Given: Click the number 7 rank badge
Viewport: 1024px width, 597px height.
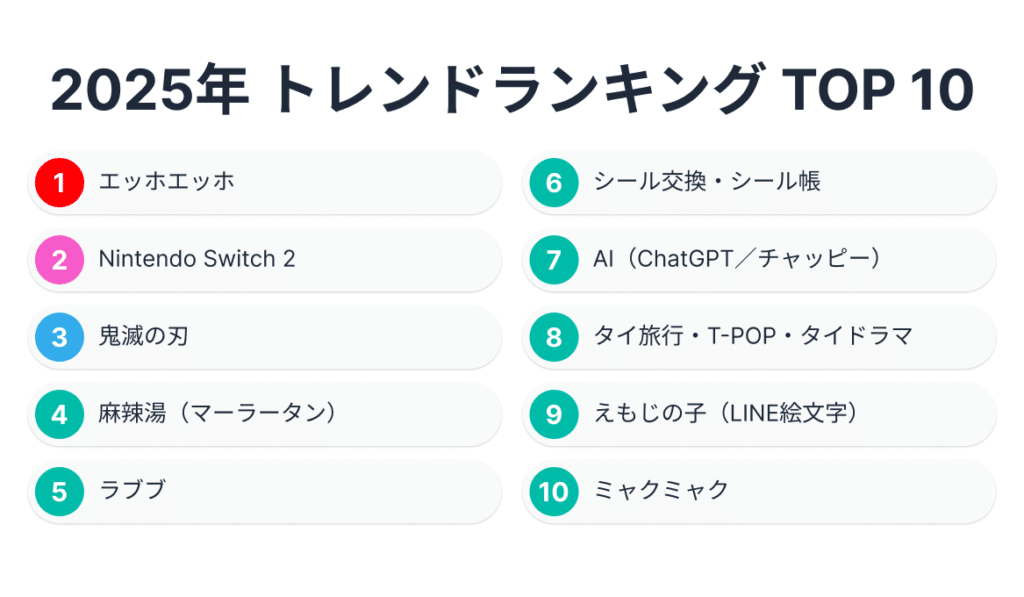Looking at the screenshot, I should [554, 260].
